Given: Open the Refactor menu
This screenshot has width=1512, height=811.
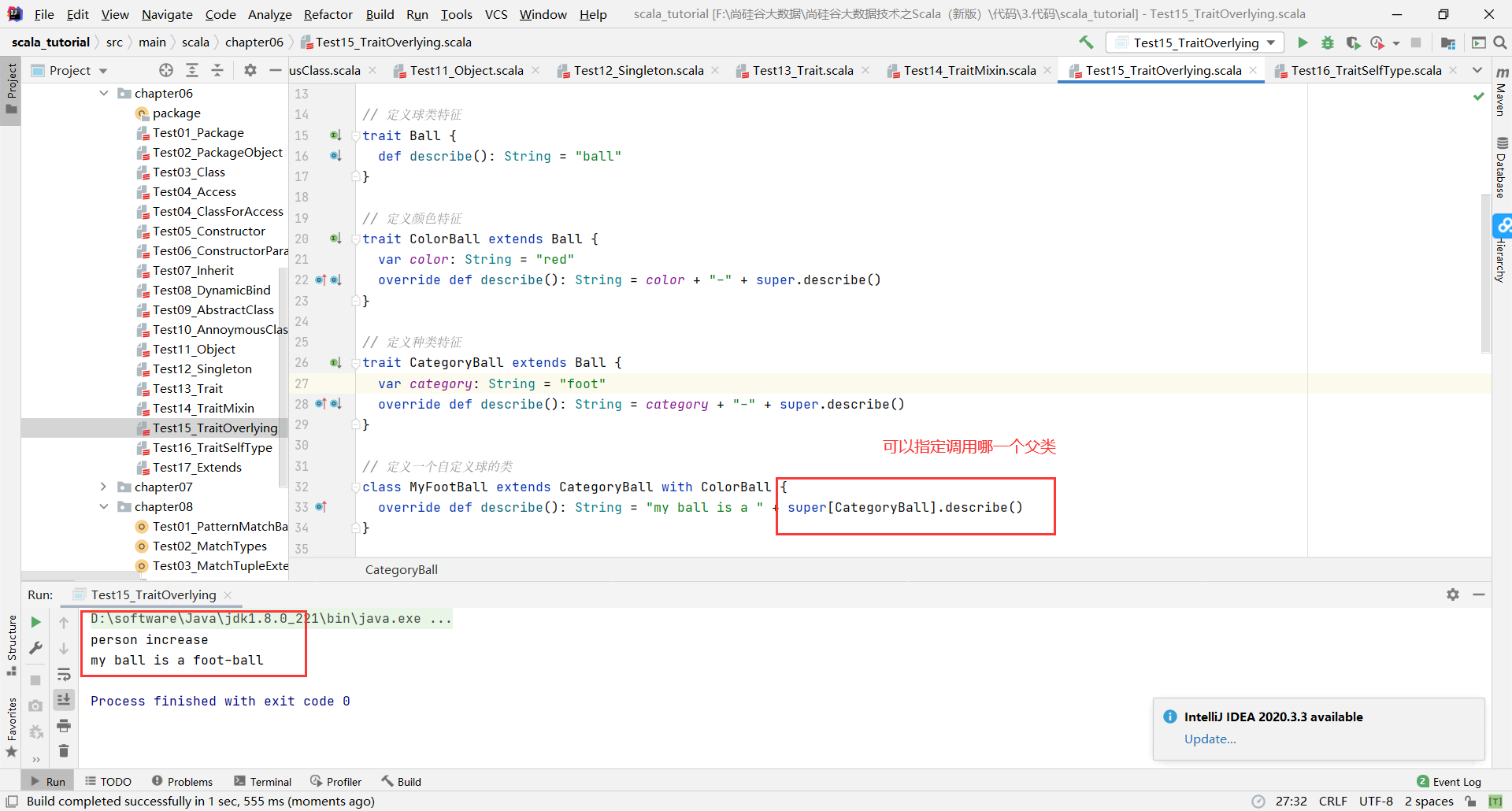Looking at the screenshot, I should pos(328,14).
